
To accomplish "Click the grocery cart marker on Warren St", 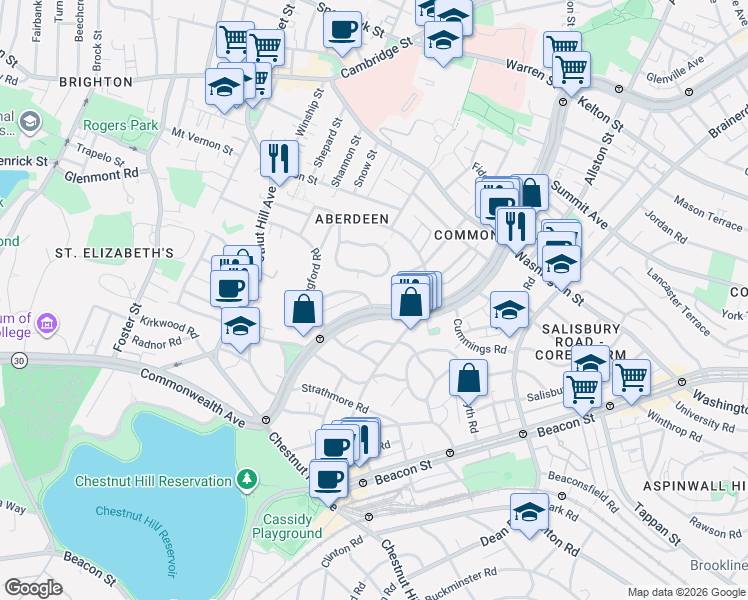I will [571, 71].
